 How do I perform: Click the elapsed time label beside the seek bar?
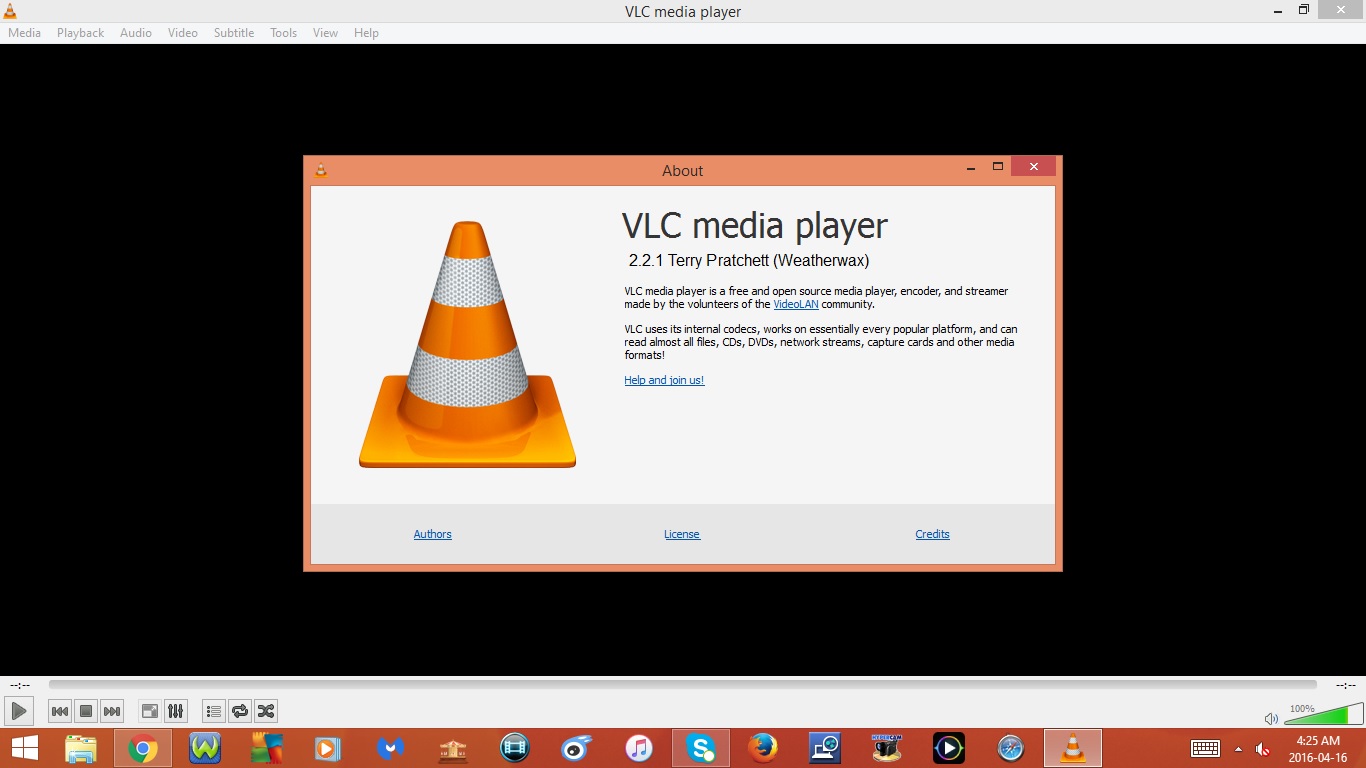[x=19, y=686]
